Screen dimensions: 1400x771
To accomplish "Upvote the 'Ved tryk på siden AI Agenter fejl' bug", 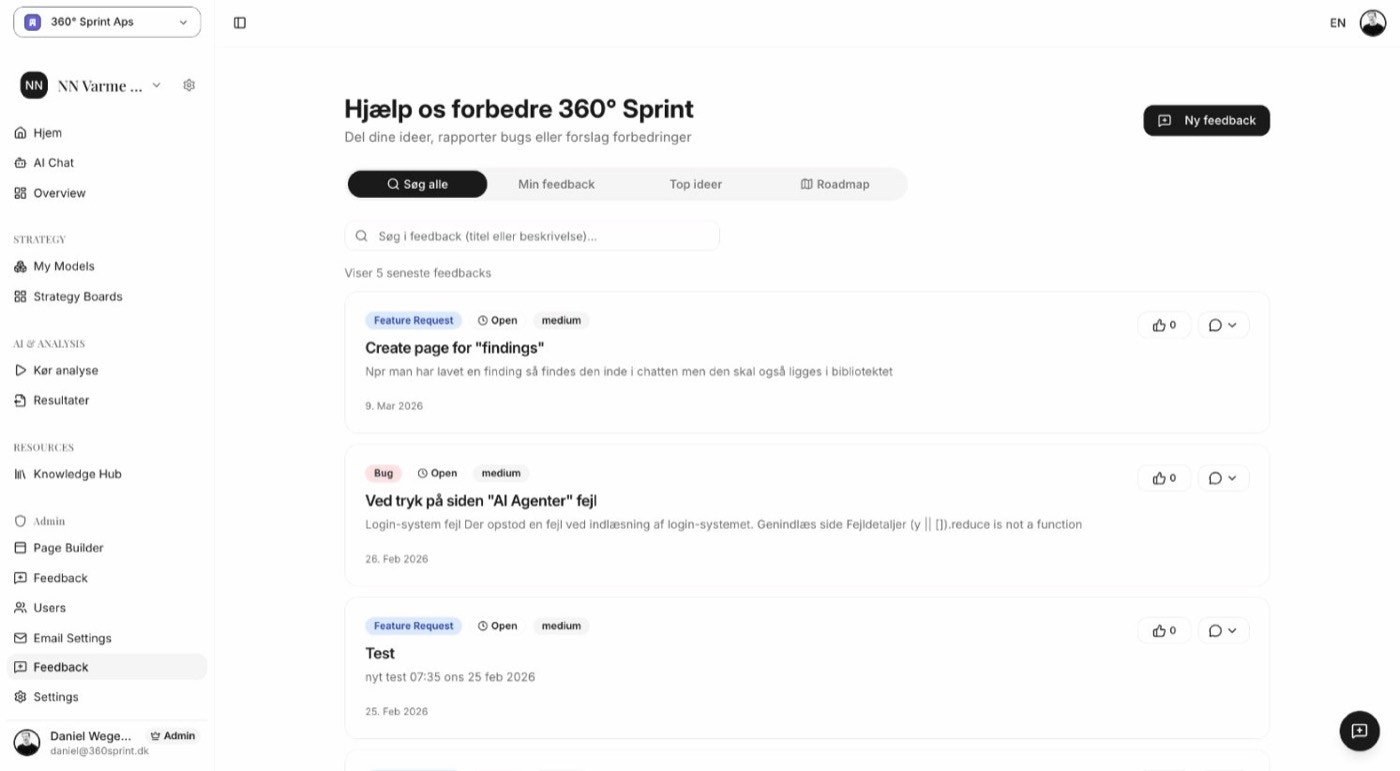I will 1163,477.
